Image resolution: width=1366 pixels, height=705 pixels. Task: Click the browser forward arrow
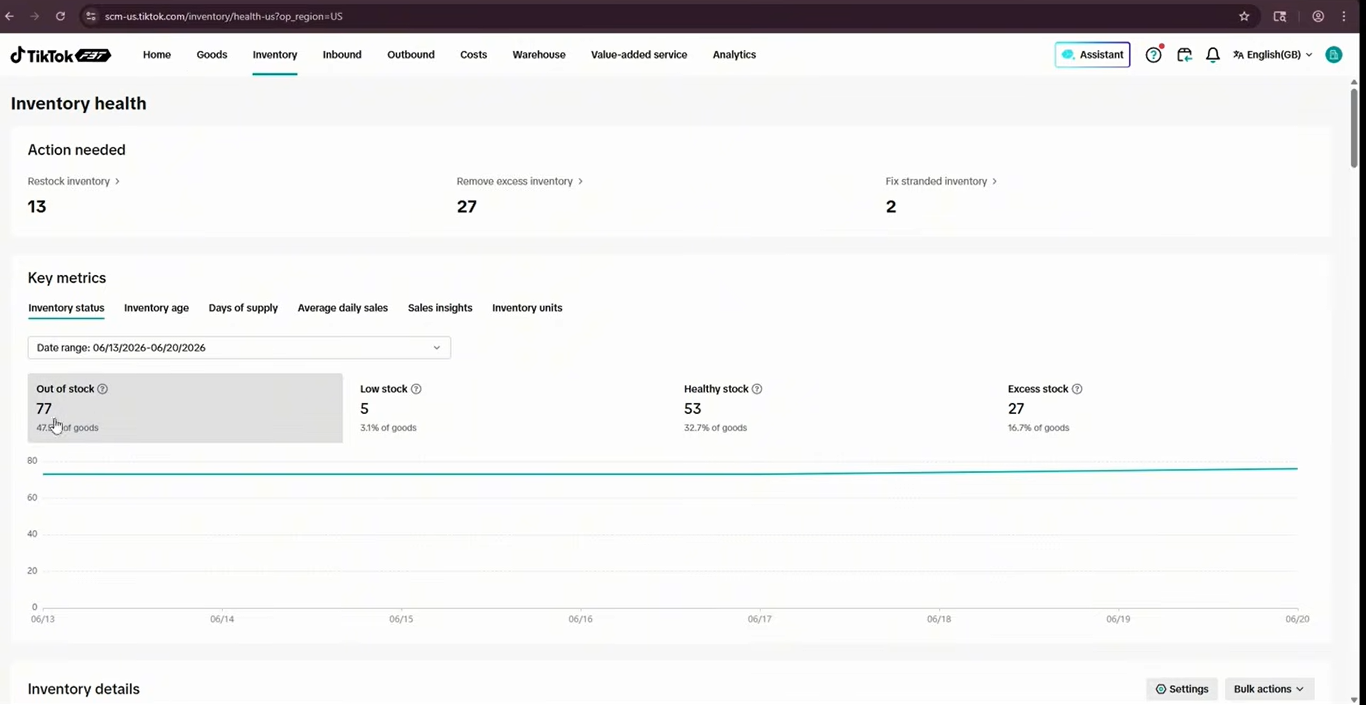[34, 16]
